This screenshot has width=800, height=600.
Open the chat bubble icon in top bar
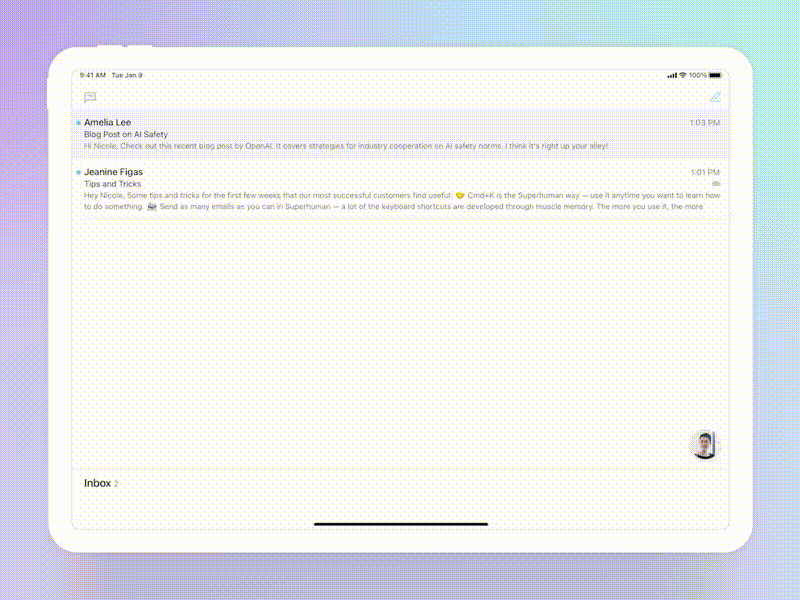(x=90, y=97)
